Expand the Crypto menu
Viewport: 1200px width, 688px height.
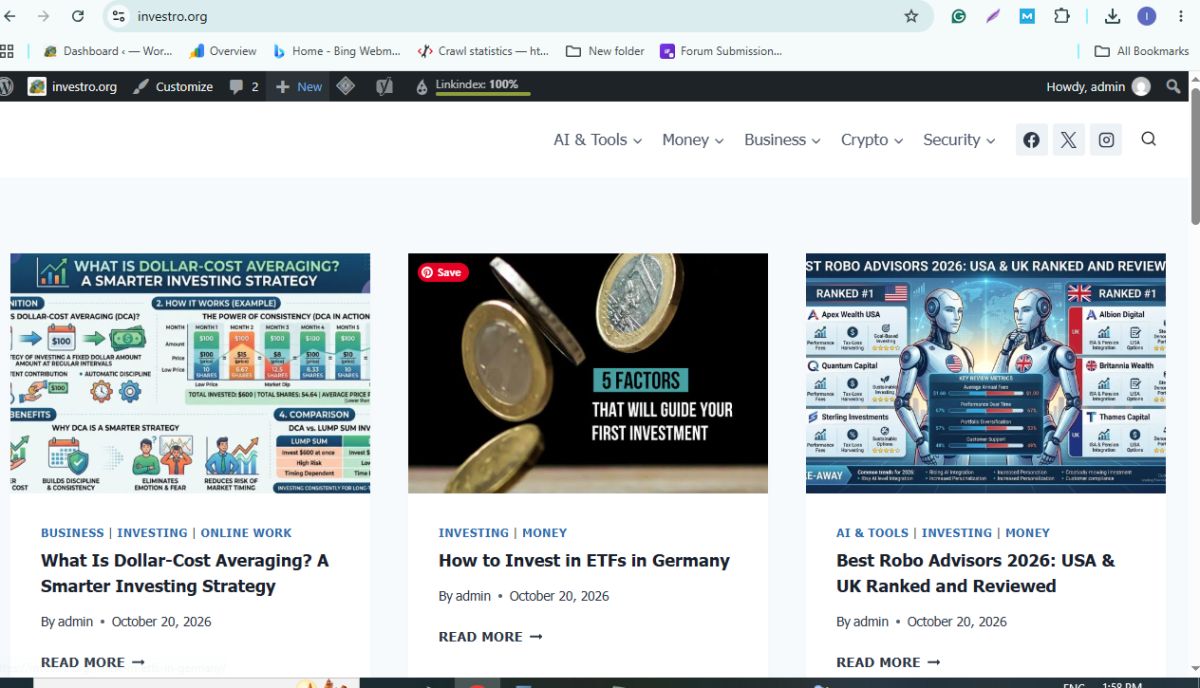pyautogui.click(x=872, y=140)
